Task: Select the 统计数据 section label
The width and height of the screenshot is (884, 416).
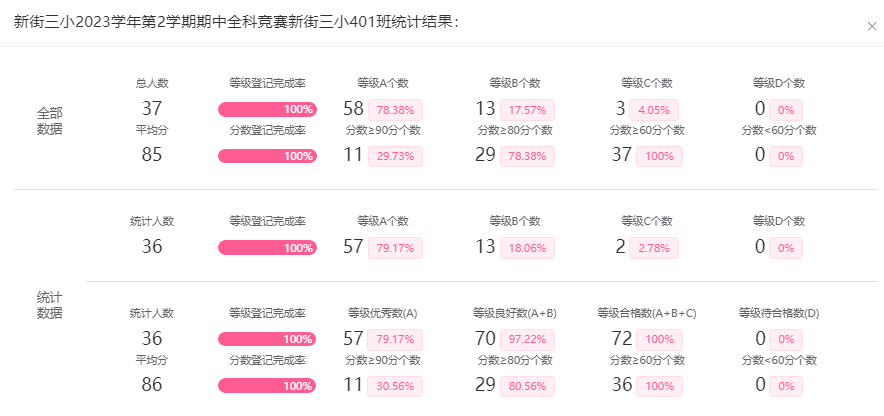Action: pos(50,305)
